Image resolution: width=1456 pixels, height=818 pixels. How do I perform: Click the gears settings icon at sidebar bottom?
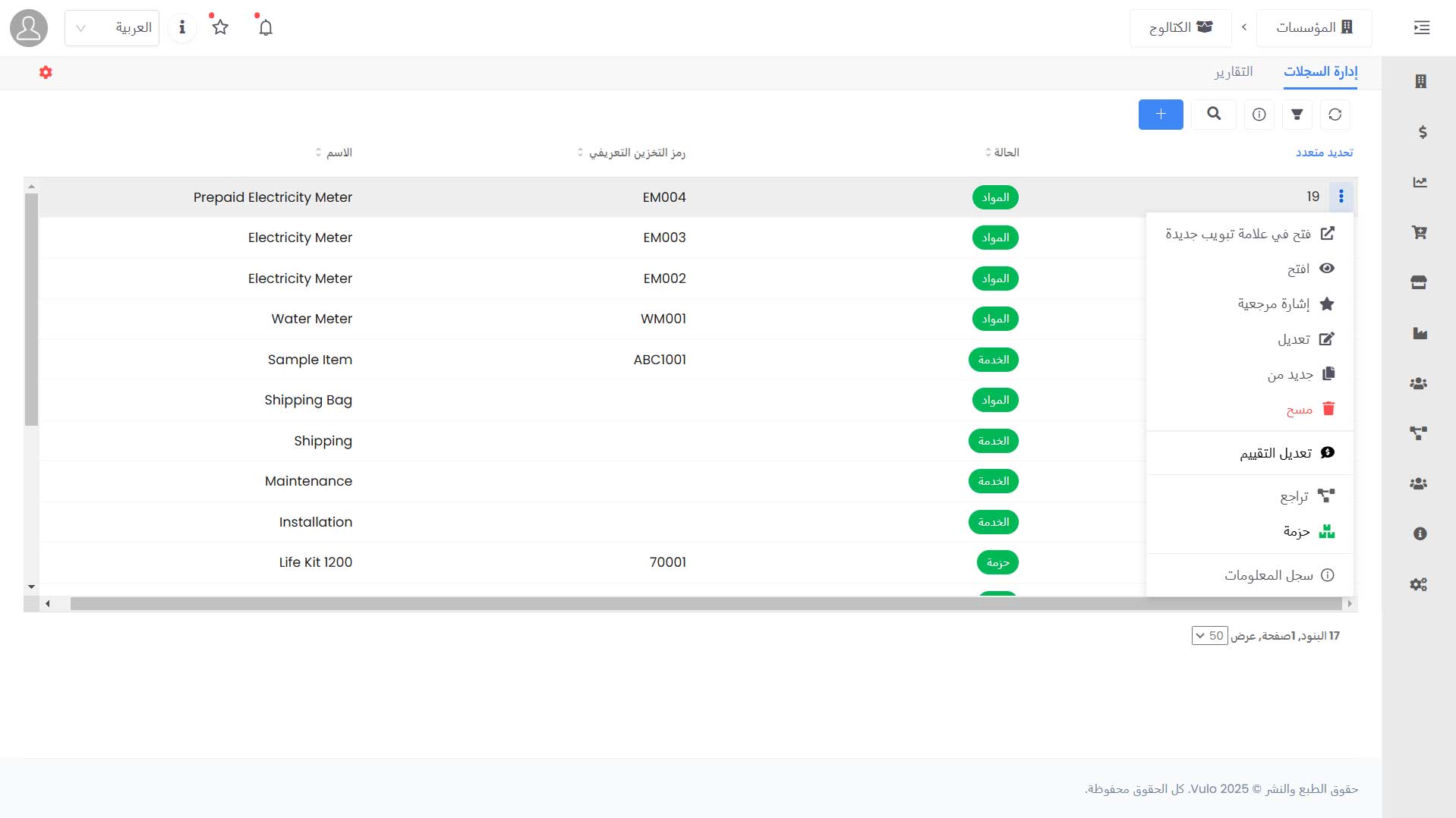1418,584
